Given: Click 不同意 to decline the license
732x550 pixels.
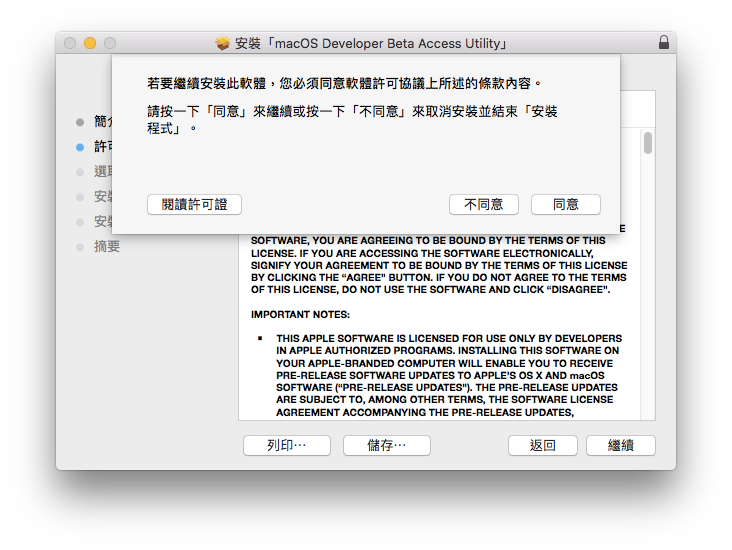Looking at the screenshot, I should coord(484,204).
